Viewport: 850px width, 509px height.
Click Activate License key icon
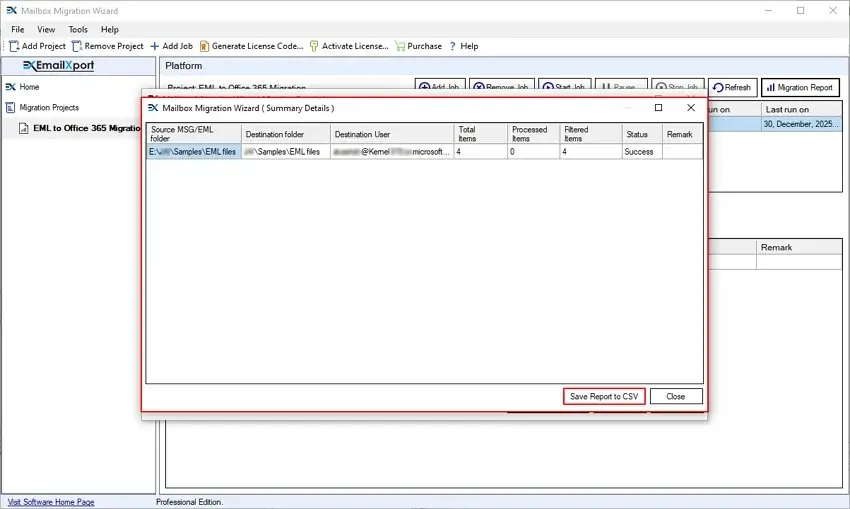tap(314, 46)
